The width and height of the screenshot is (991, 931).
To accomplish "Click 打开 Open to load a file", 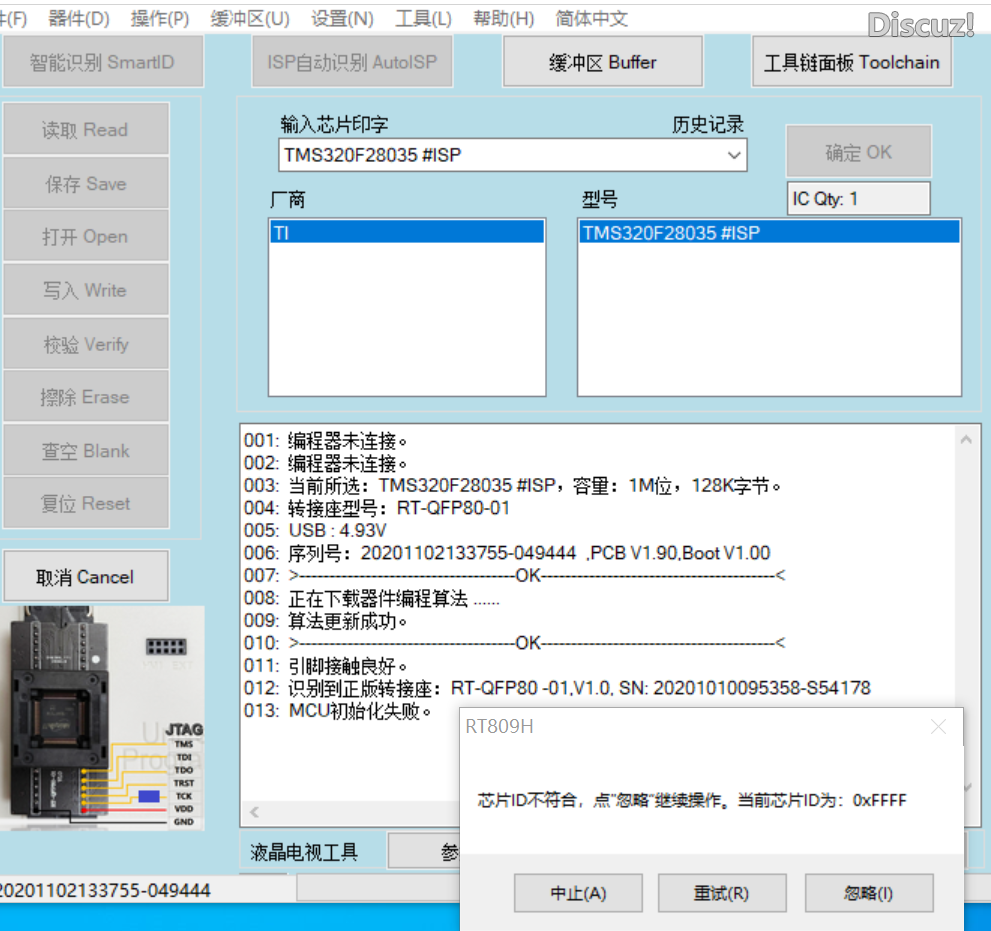I will click(85, 236).
